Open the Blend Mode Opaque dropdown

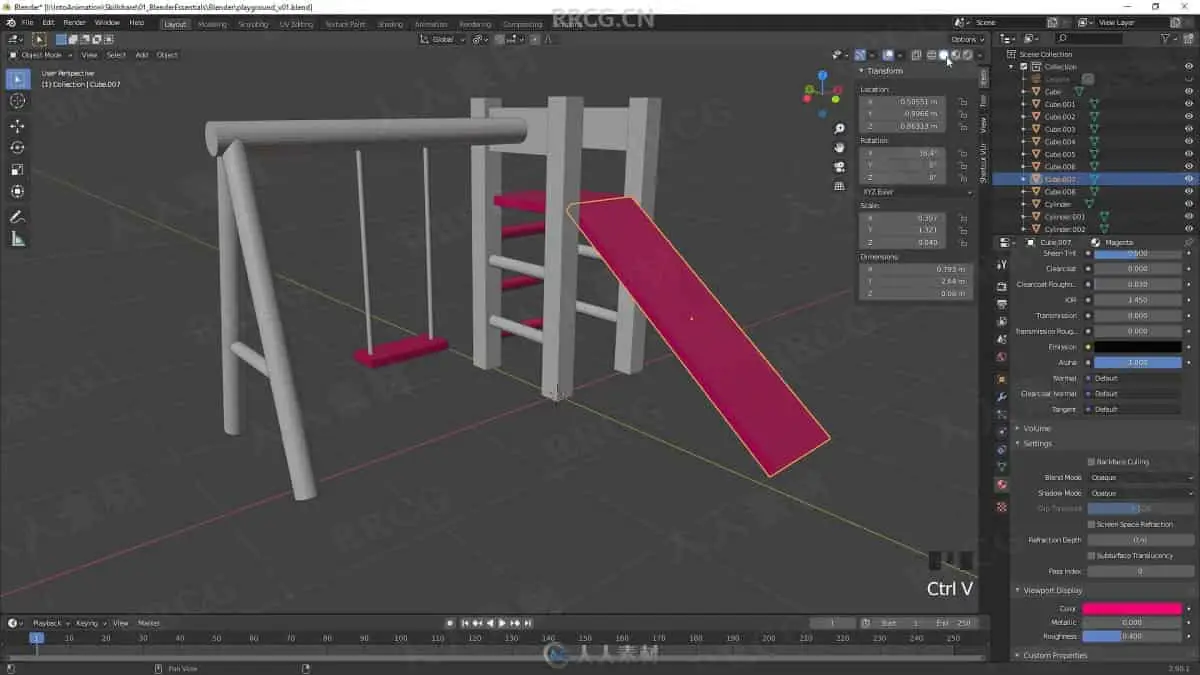point(1141,478)
